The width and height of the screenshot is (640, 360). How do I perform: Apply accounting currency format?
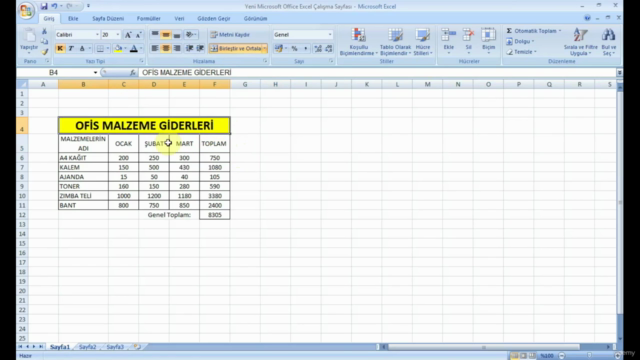point(278,49)
